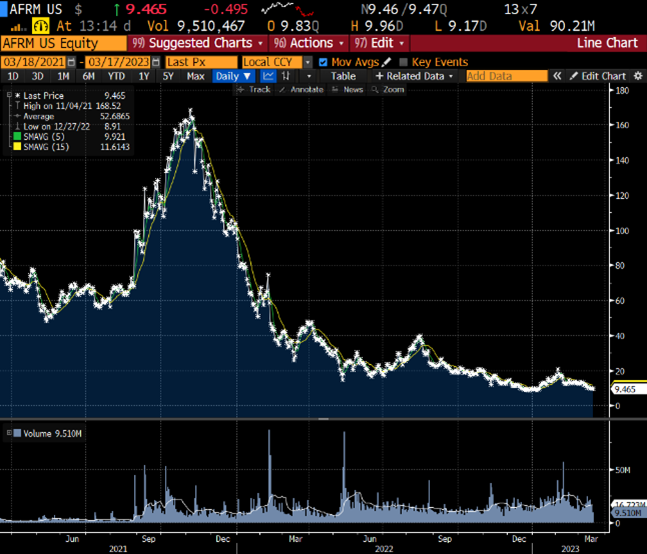This screenshot has width=647, height=554.
Task: Click the start date field 03/18/2021
Action: [33, 62]
